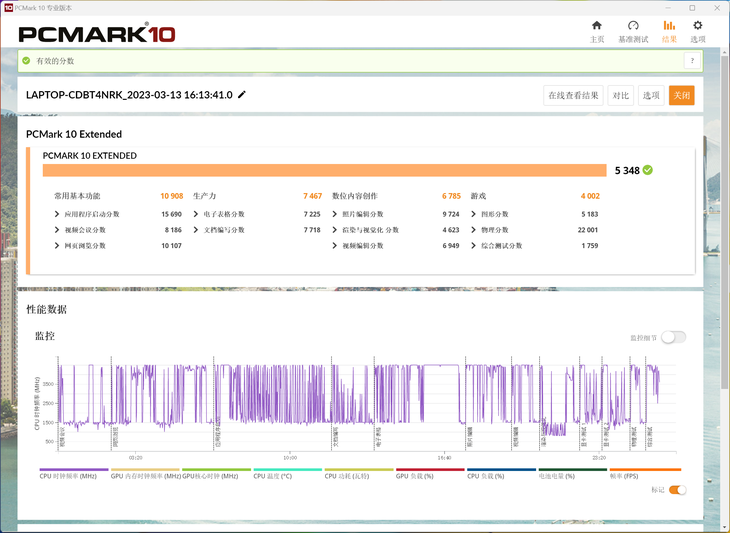Screen dimensions: 730x533
Task: Expand 网页浏览分数 row
Action: (57, 246)
